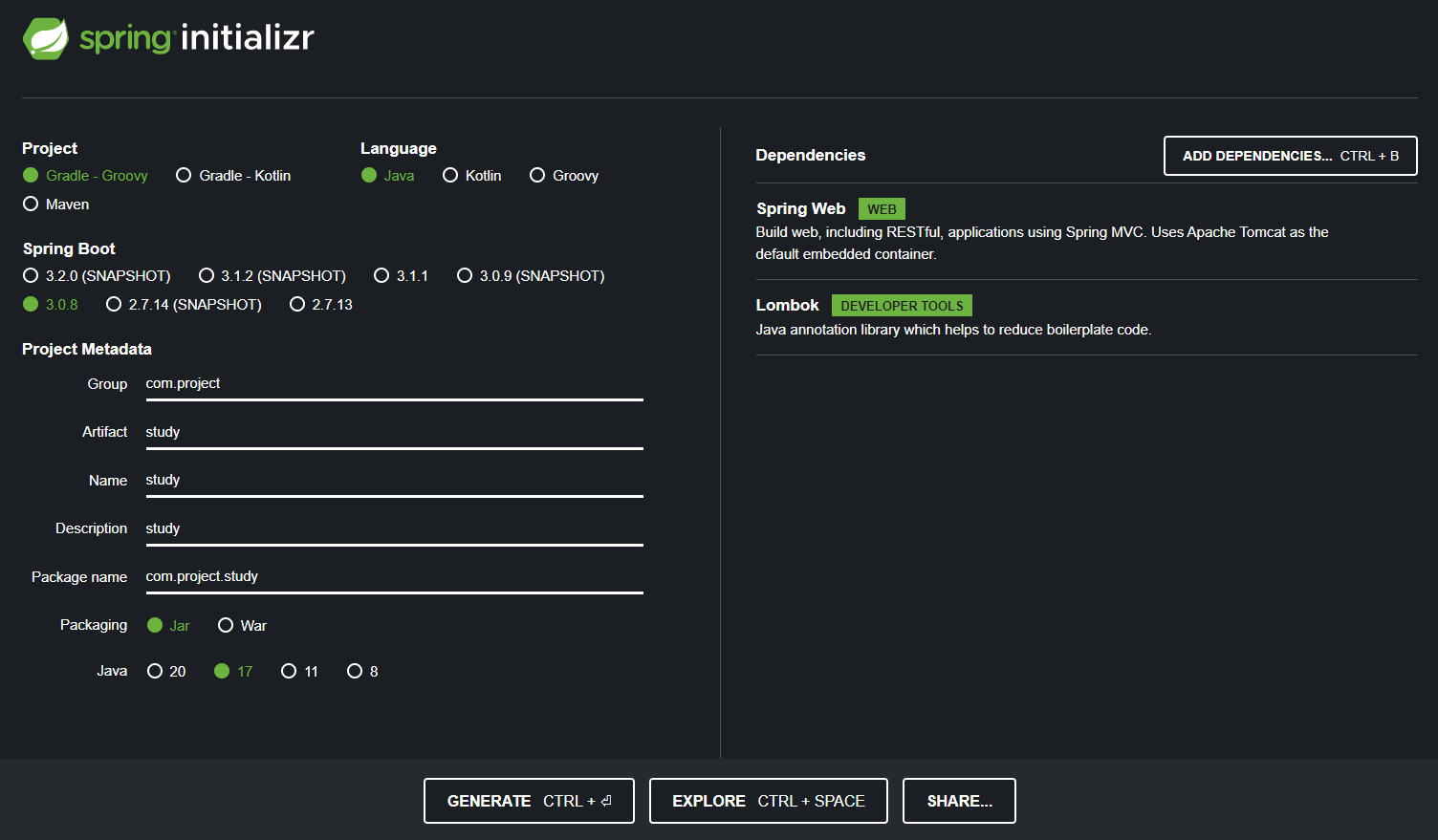Click the Language section heading
Viewport: 1438px width, 840px height.
399,148
